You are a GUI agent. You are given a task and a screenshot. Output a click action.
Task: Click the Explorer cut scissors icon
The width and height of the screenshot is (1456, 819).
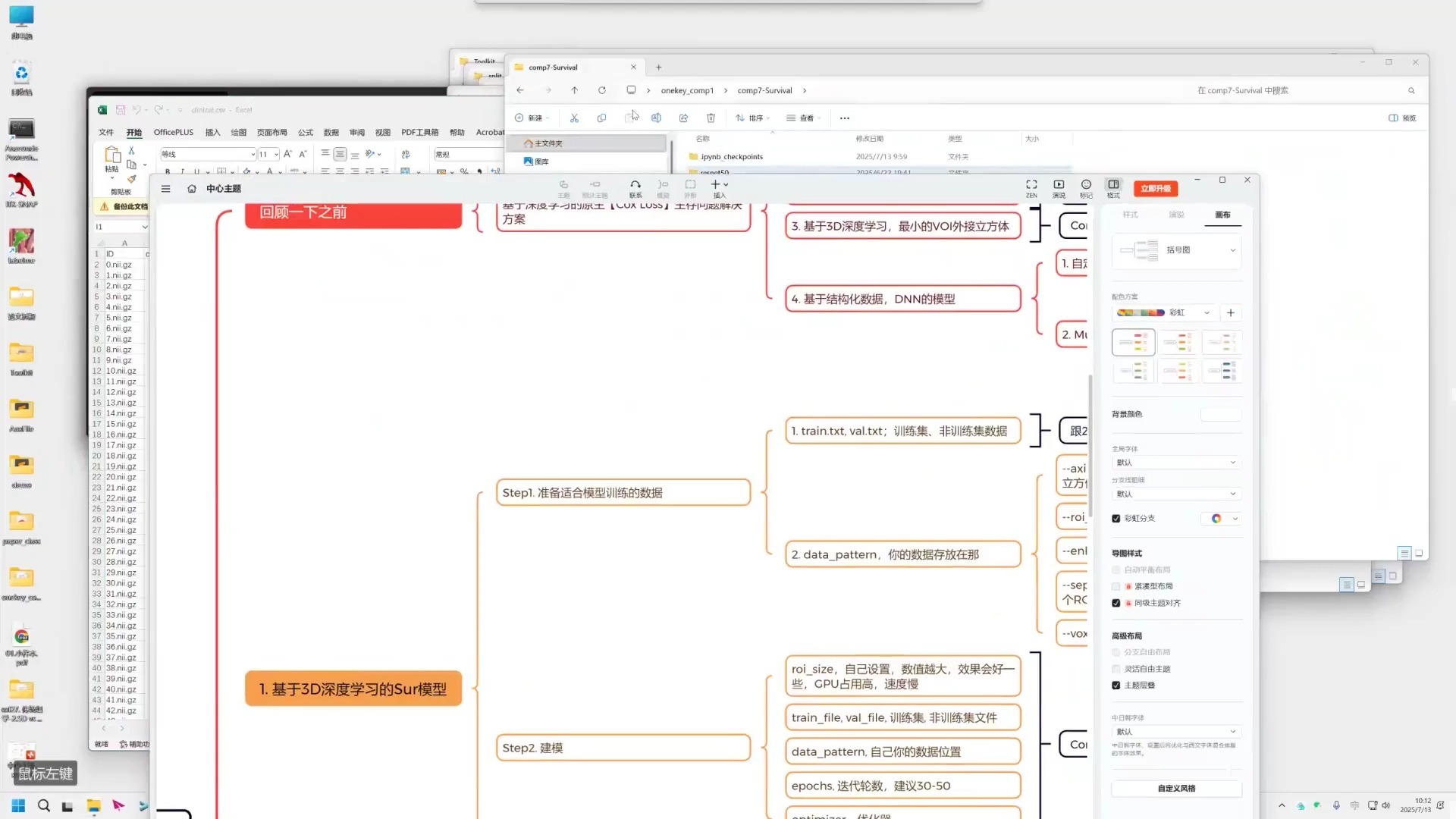click(574, 118)
